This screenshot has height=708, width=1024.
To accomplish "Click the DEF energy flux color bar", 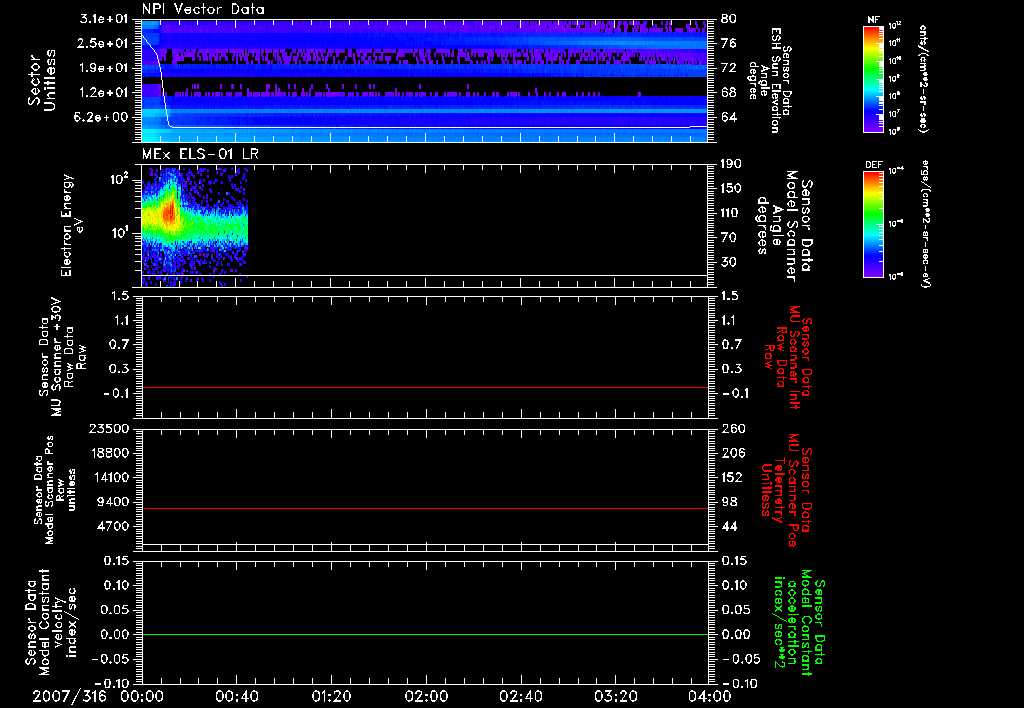I will point(874,224).
